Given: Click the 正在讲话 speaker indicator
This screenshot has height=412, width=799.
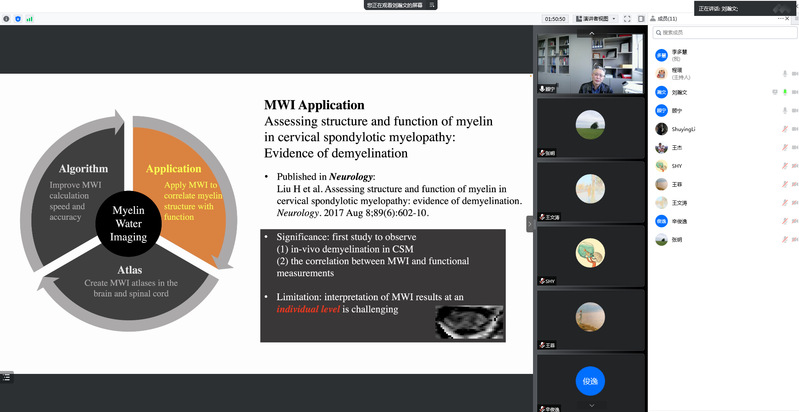Looking at the screenshot, I should pyautogui.click(x=720, y=8).
